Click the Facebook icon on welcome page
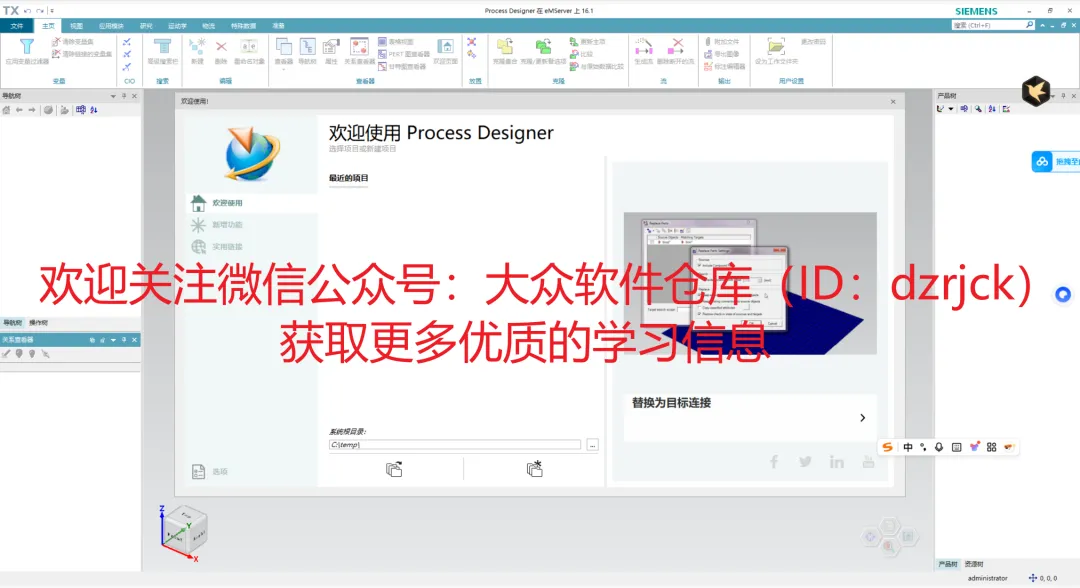 coord(774,461)
